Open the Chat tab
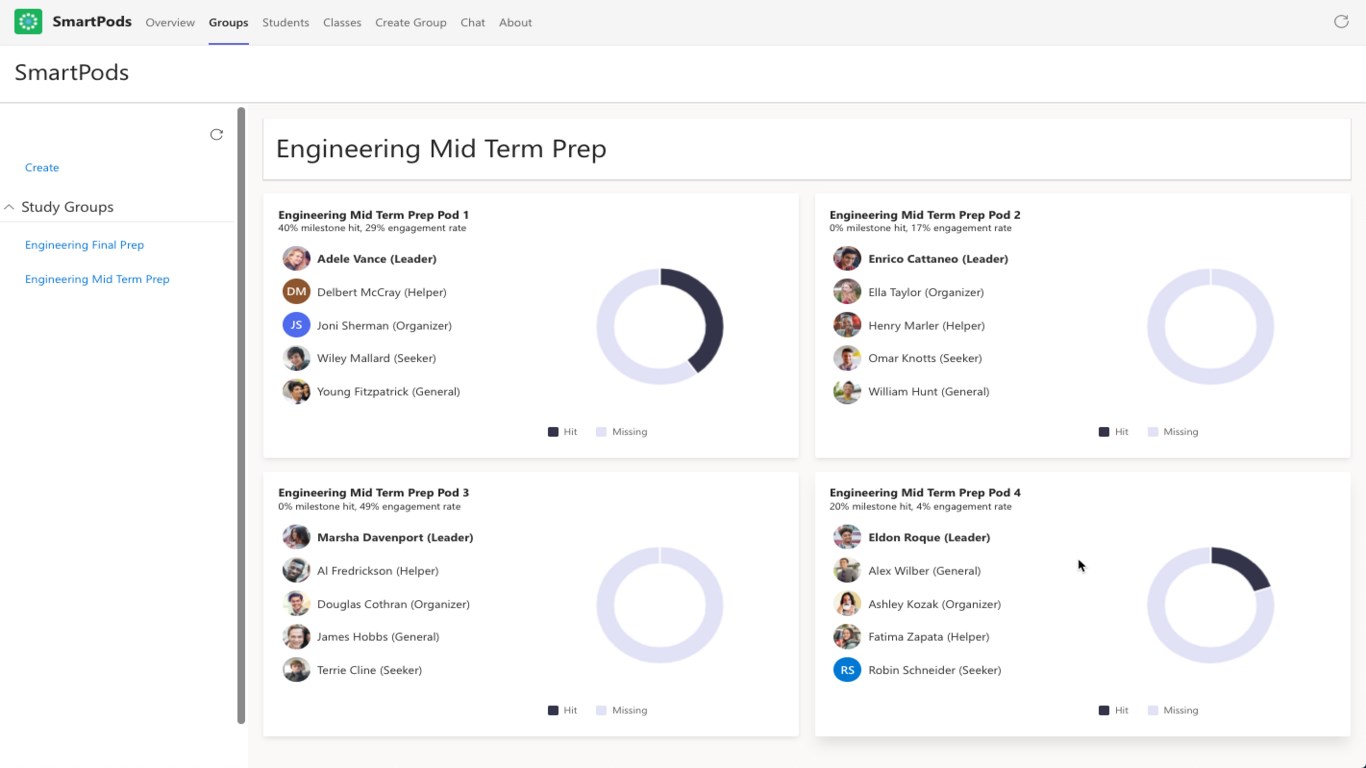The width and height of the screenshot is (1366, 768). coord(473,22)
